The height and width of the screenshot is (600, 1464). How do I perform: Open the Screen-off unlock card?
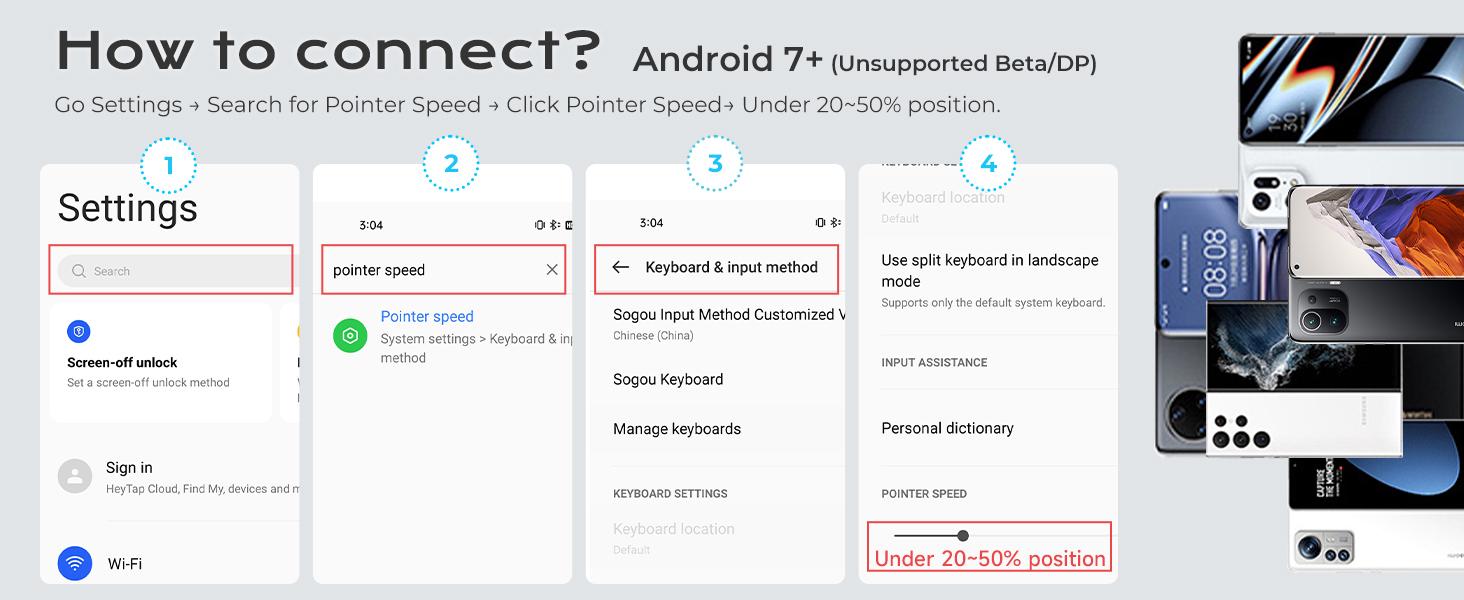tap(160, 364)
